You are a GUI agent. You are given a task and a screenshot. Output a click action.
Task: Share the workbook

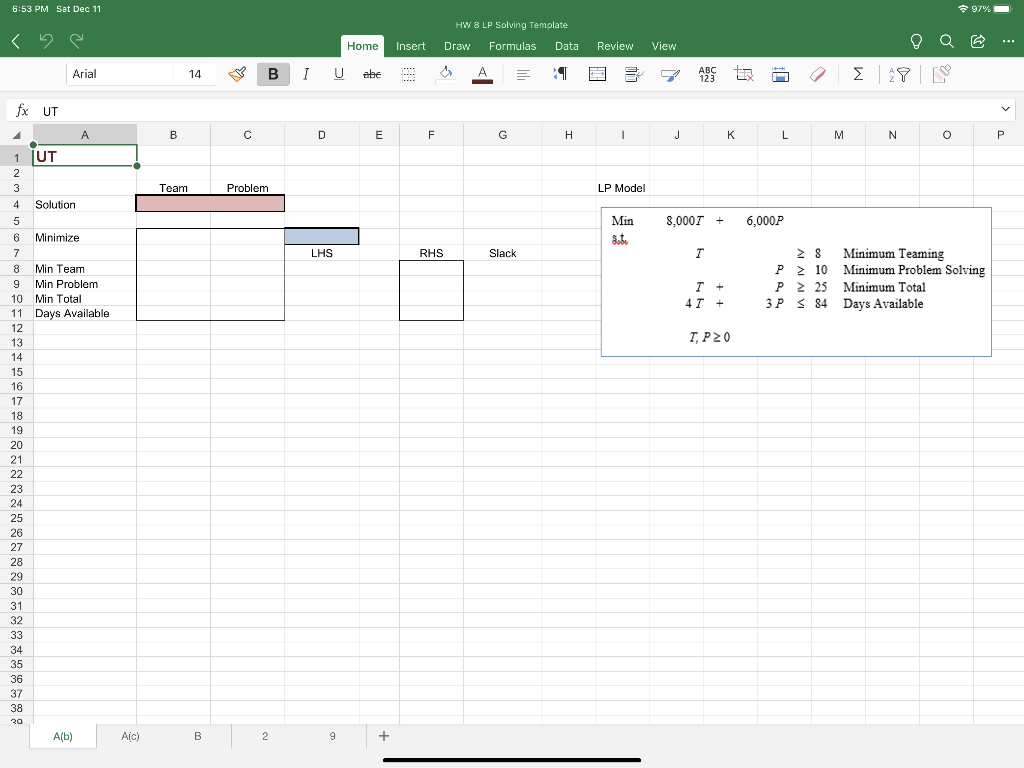click(x=978, y=42)
